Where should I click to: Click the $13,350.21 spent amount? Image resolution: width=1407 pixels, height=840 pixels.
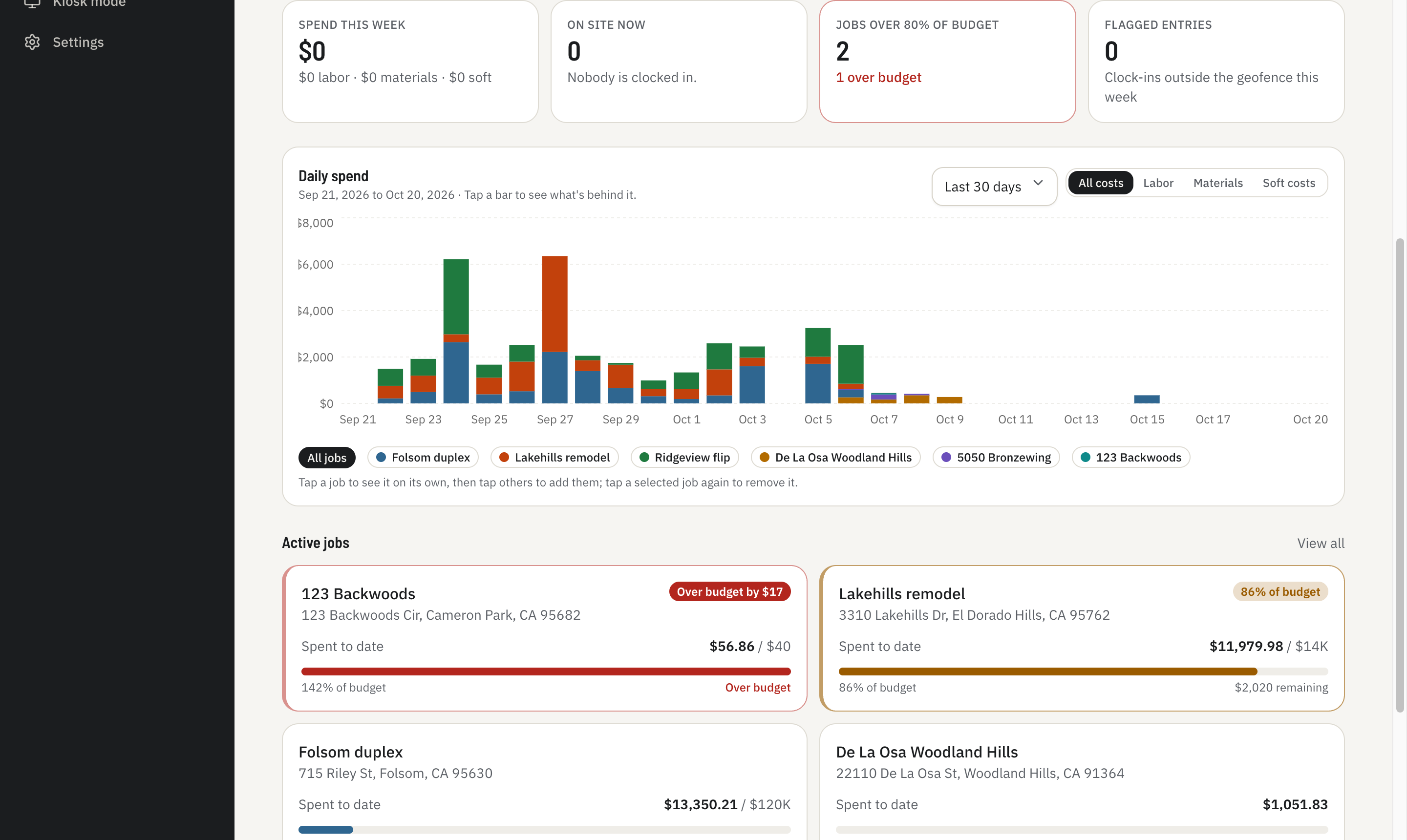(x=701, y=804)
